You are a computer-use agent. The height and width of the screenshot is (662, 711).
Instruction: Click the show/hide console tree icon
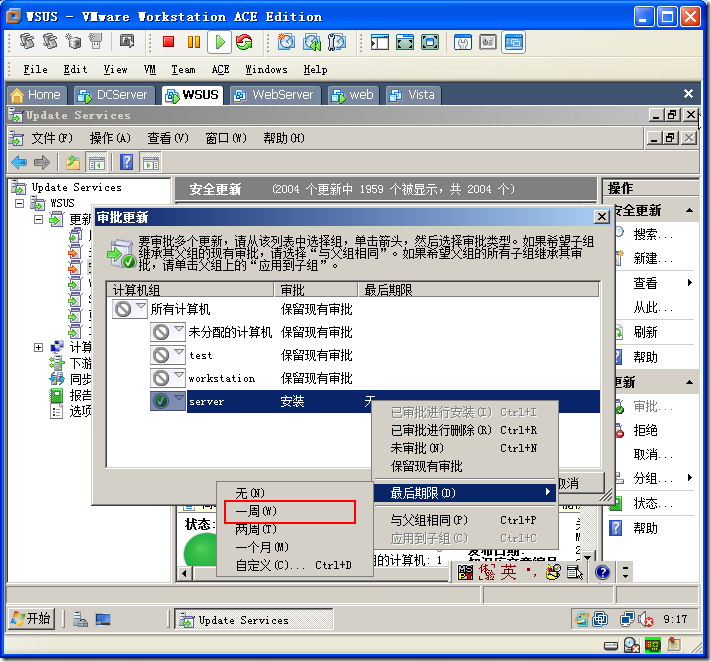pyautogui.click(x=97, y=162)
